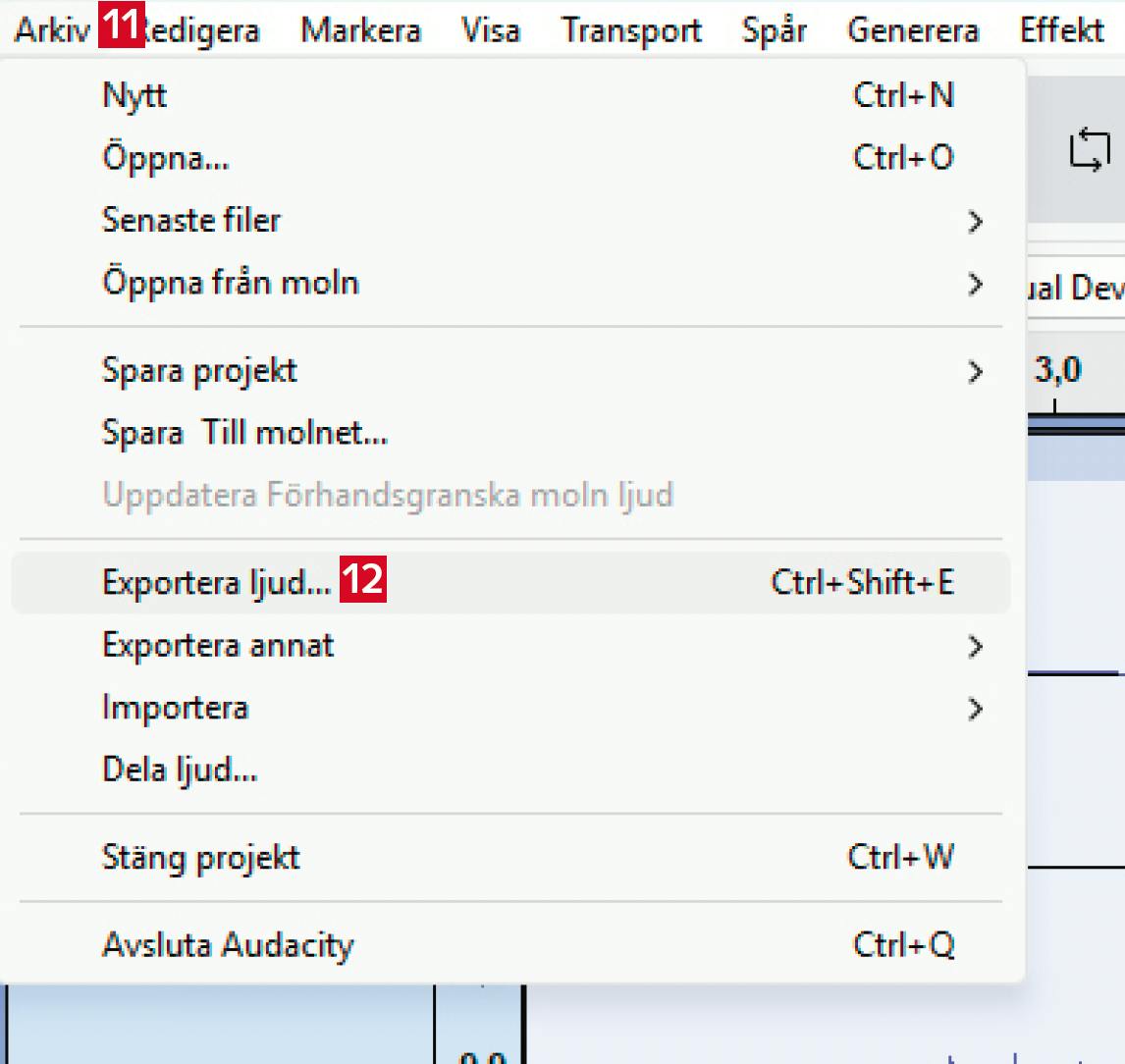The image size is (1125, 1064).
Task: Expand the Öppna från moln submenu
Action: click(x=231, y=283)
